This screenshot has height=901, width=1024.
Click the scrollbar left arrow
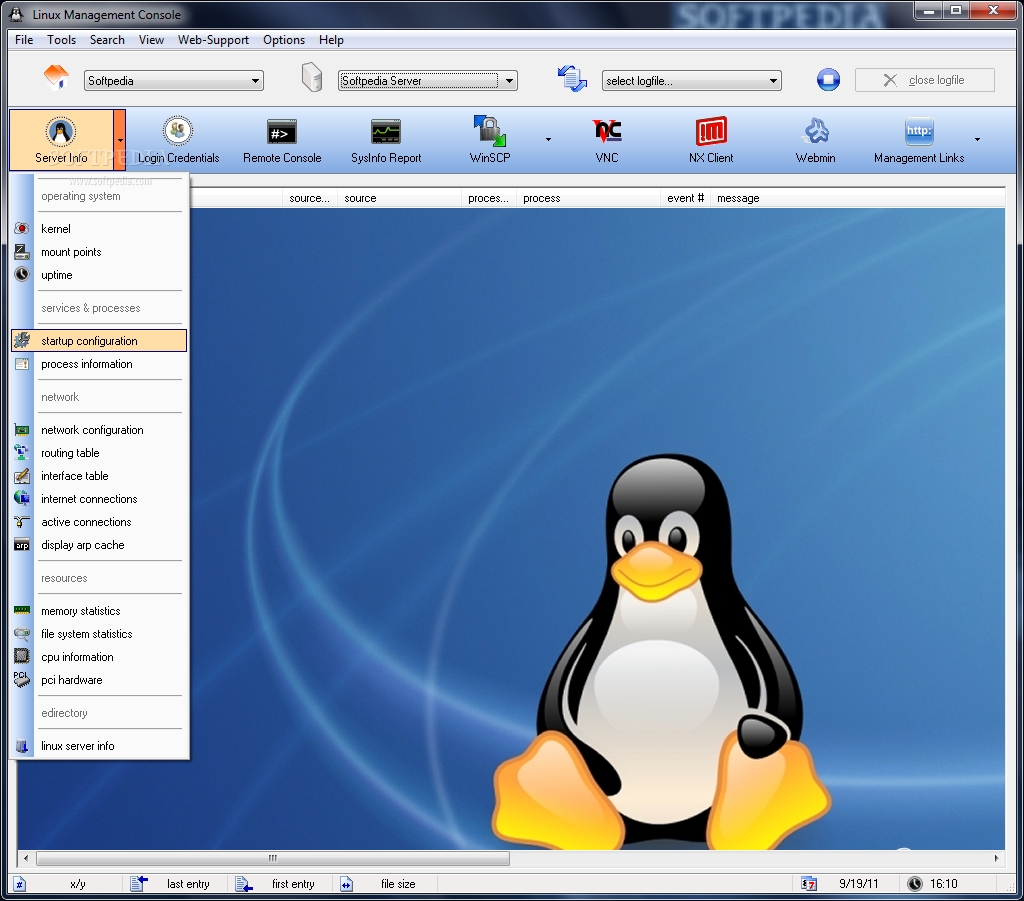tap(25, 858)
